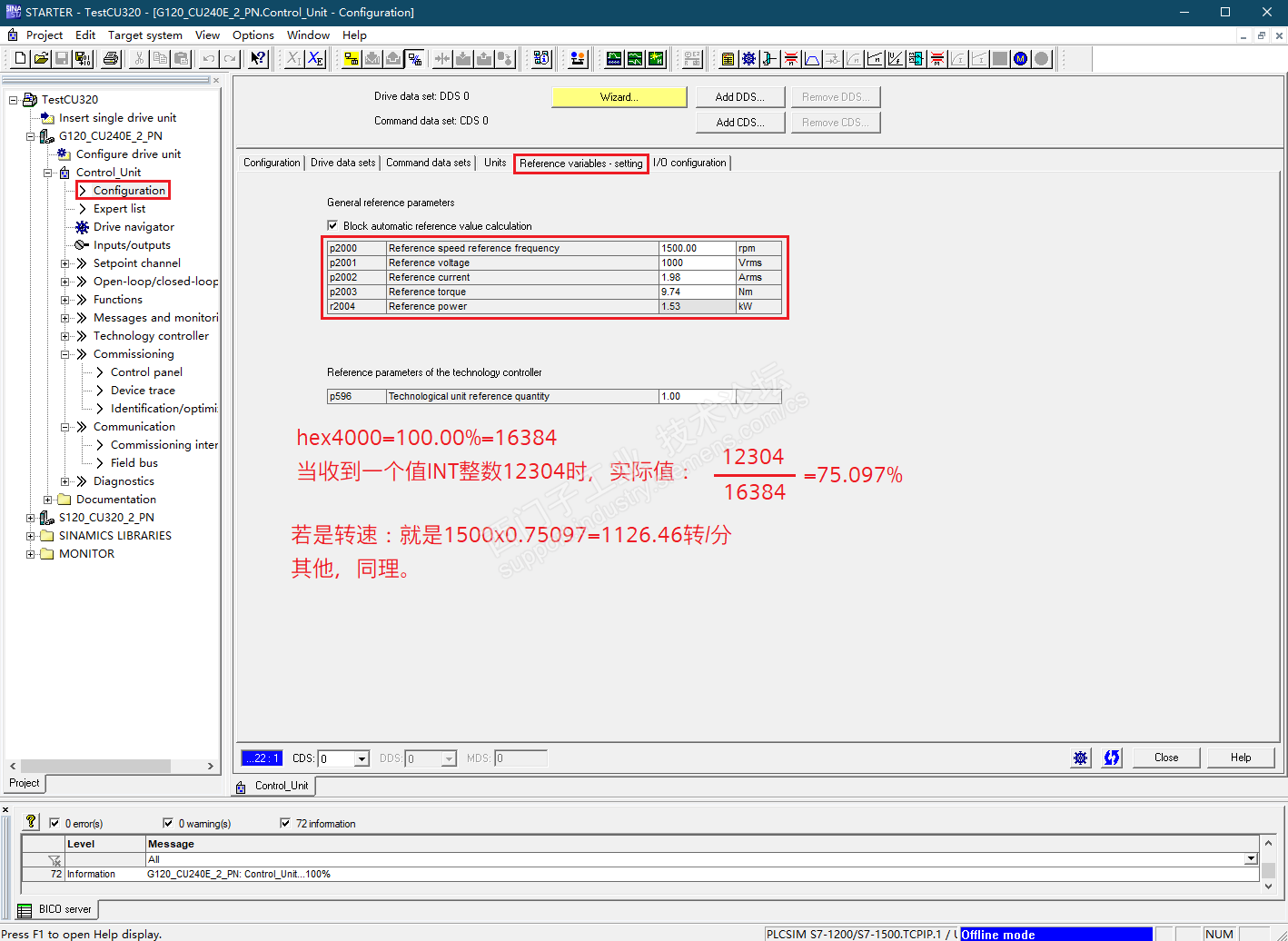This screenshot has width=1288, height=941.
Task: Collapse the G120_CU240E_2_PN tree node
Action: pos(31,136)
